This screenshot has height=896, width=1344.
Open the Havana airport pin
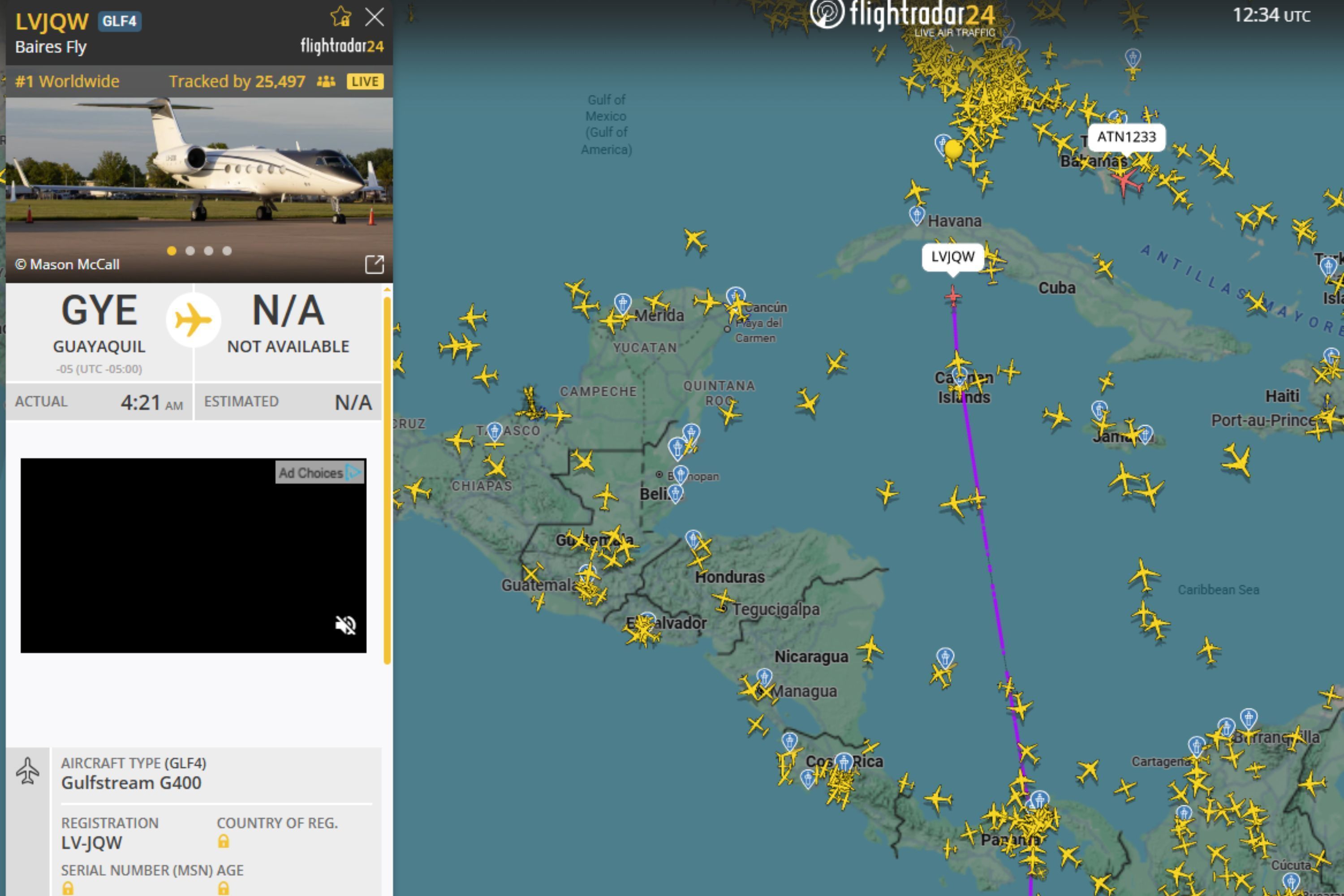pyautogui.click(x=917, y=216)
